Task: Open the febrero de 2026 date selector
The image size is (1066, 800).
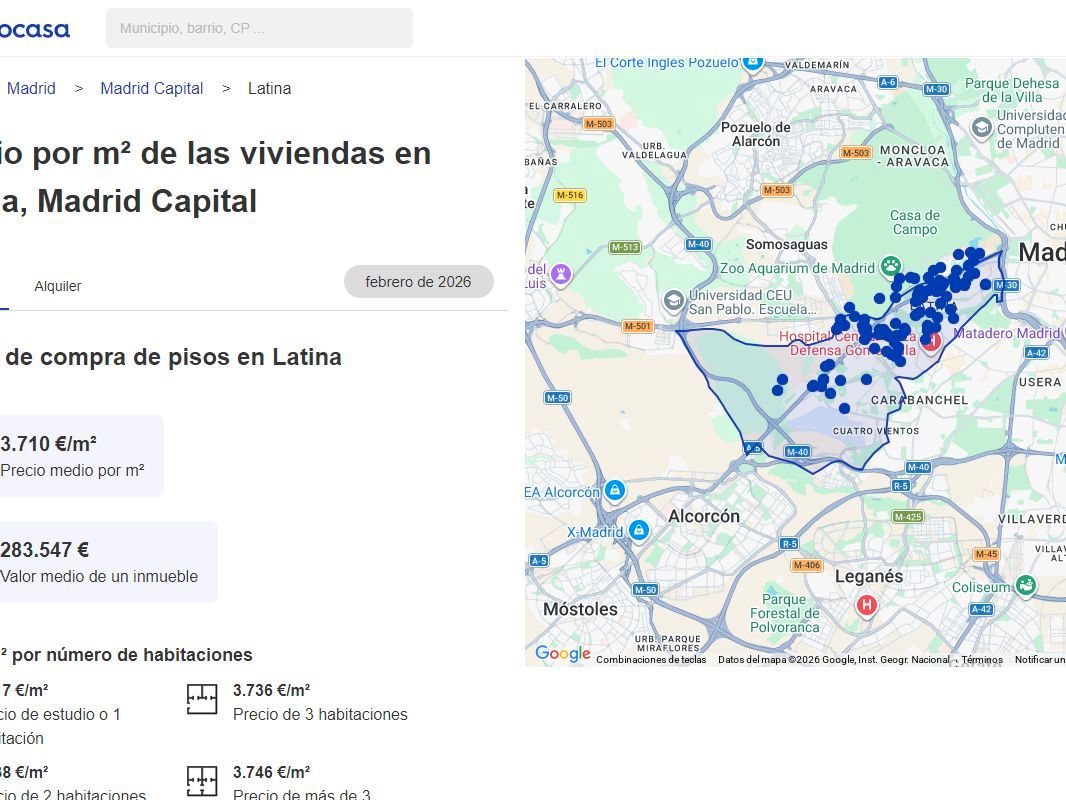Action: click(418, 282)
